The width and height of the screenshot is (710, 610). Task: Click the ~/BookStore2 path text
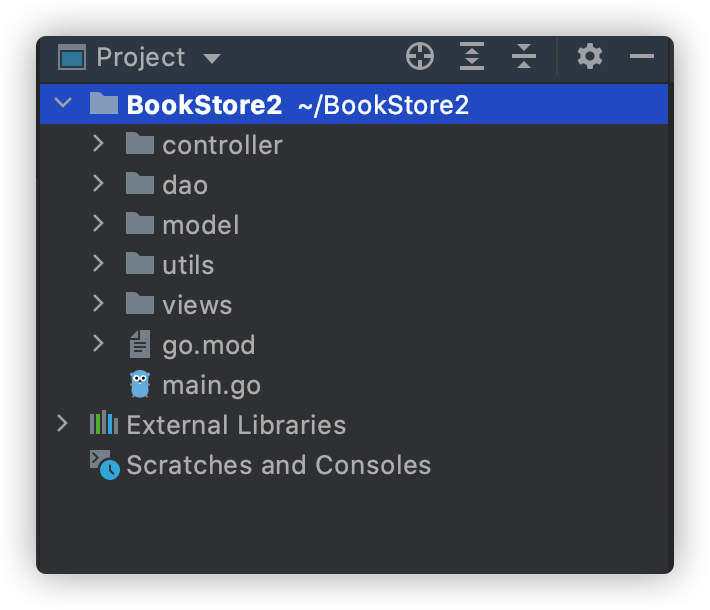(383, 105)
